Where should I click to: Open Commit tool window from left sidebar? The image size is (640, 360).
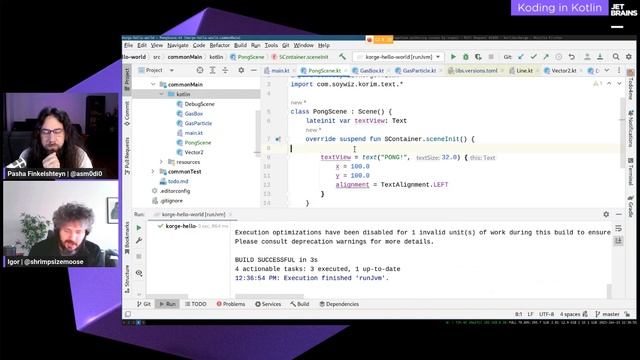click(x=127, y=113)
